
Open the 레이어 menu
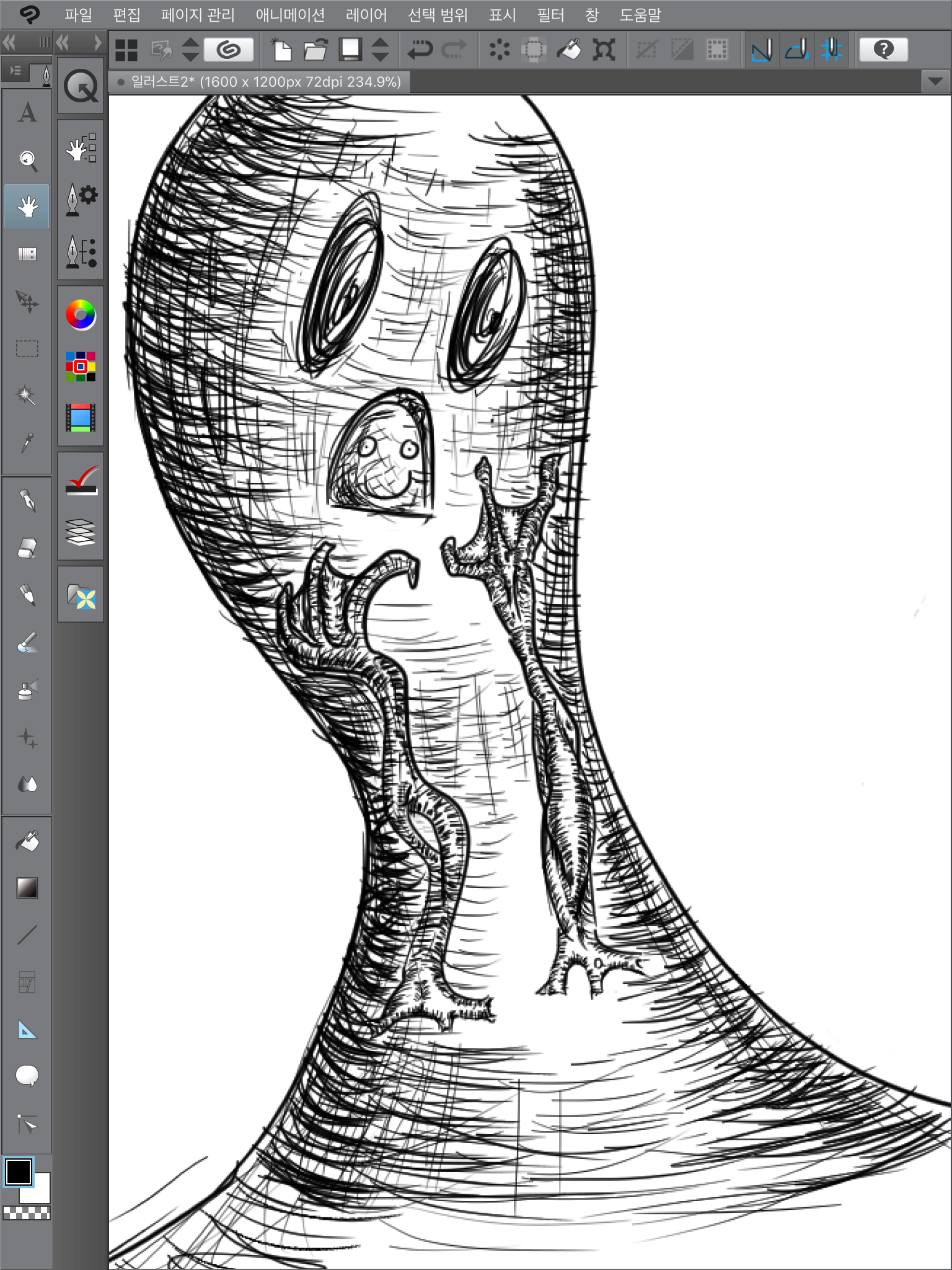[x=366, y=15]
